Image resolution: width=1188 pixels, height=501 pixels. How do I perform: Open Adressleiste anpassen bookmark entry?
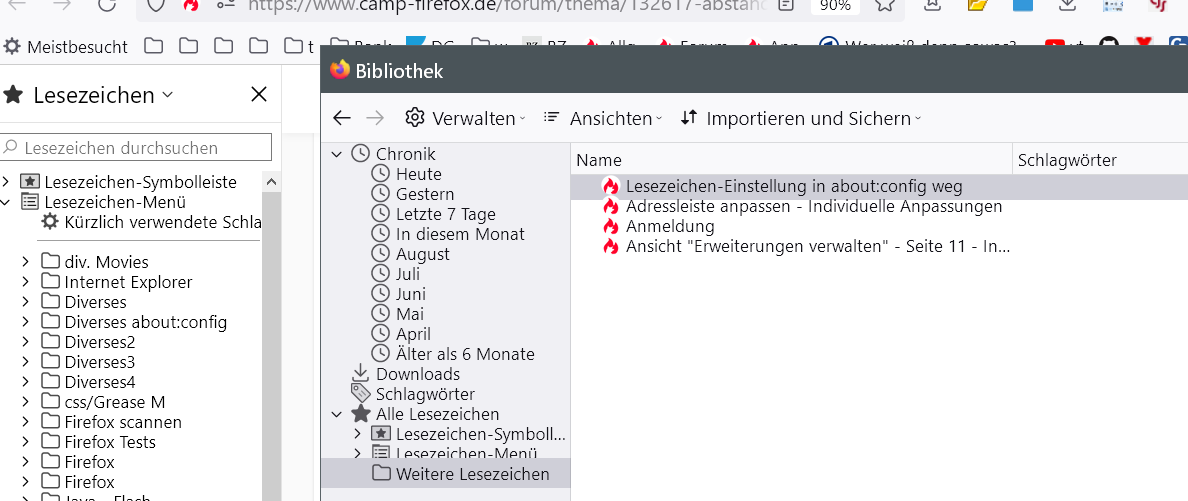coord(813,206)
